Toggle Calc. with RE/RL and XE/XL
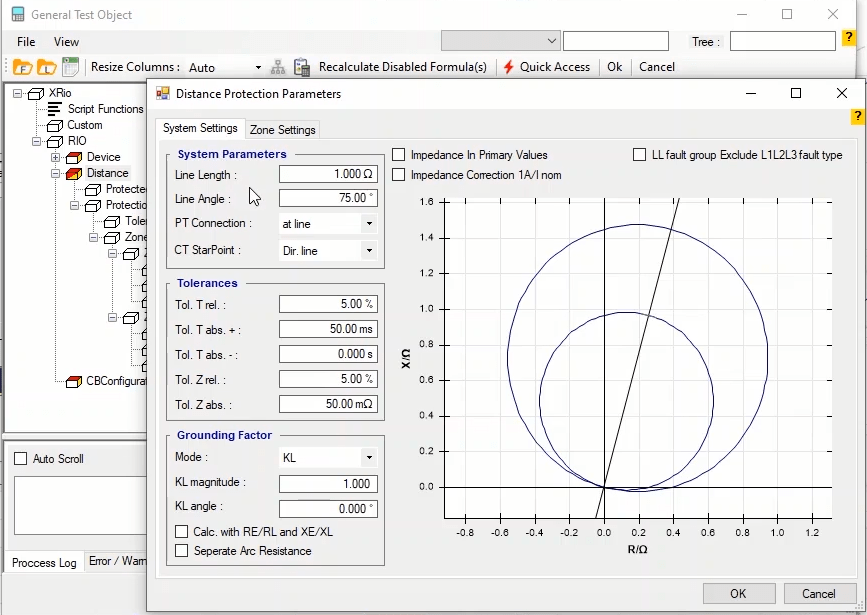This screenshot has height=615, width=867. pyautogui.click(x=182, y=532)
